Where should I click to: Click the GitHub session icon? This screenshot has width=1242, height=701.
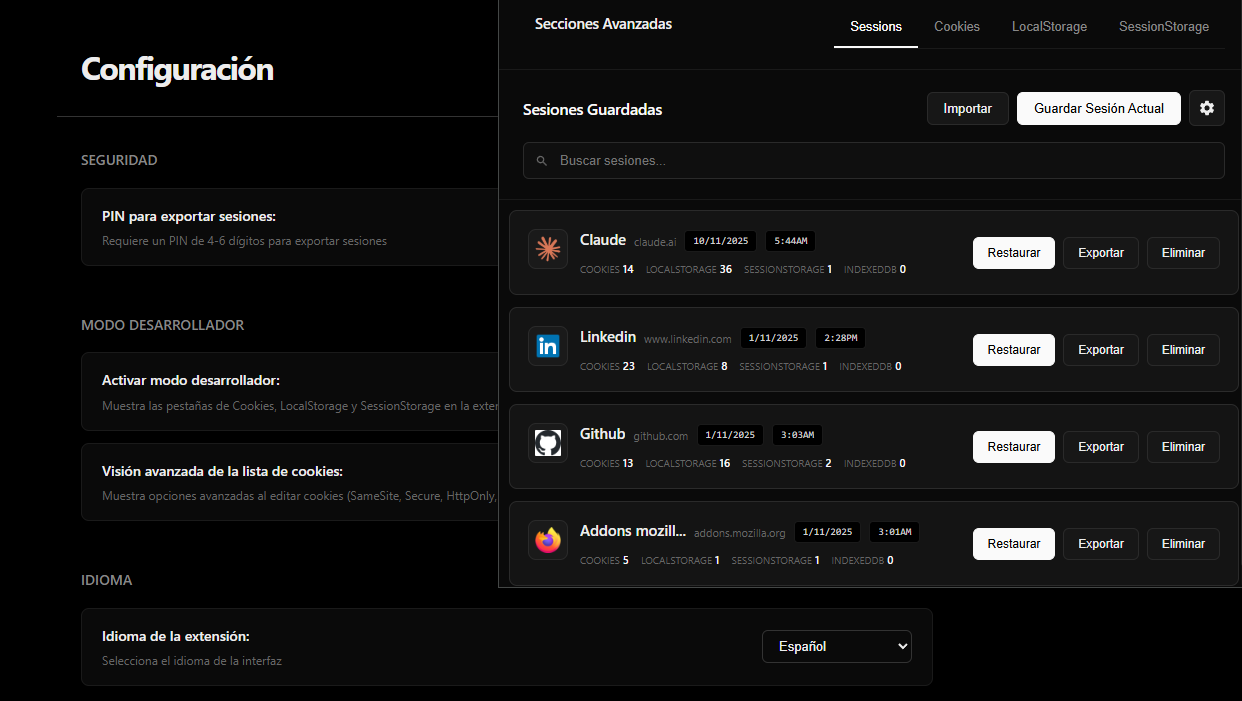[548, 443]
